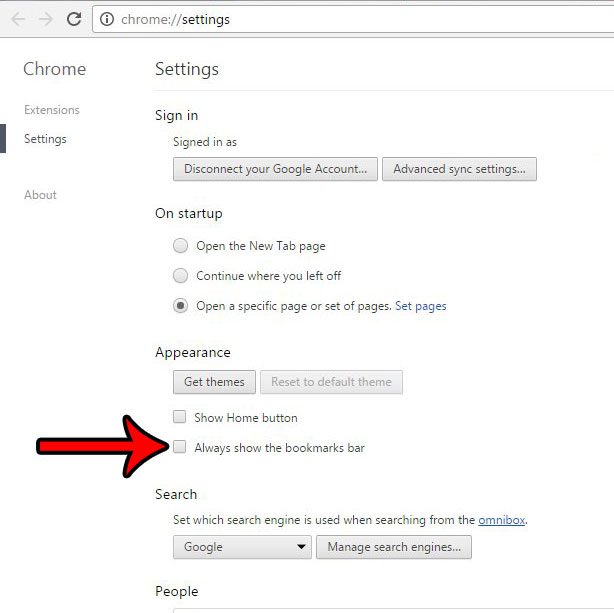Open the omnibox help link
The width and height of the screenshot is (614, 613).
click(x=502, y=520)
